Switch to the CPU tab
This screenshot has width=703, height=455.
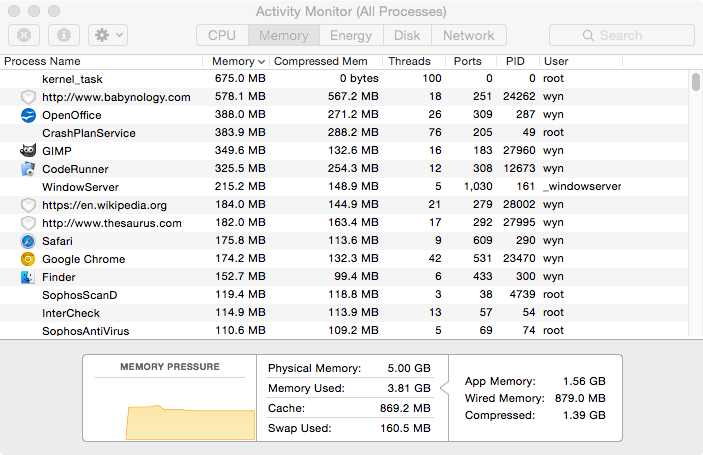click(222, 35)
